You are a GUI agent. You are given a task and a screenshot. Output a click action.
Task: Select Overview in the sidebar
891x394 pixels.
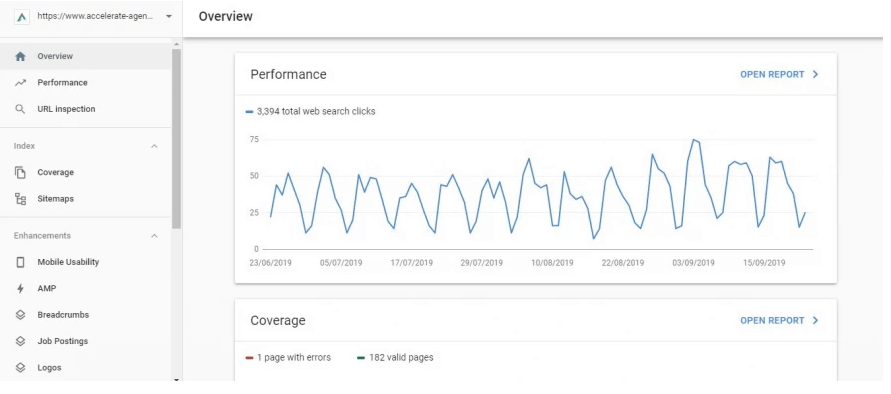point(86,56)
